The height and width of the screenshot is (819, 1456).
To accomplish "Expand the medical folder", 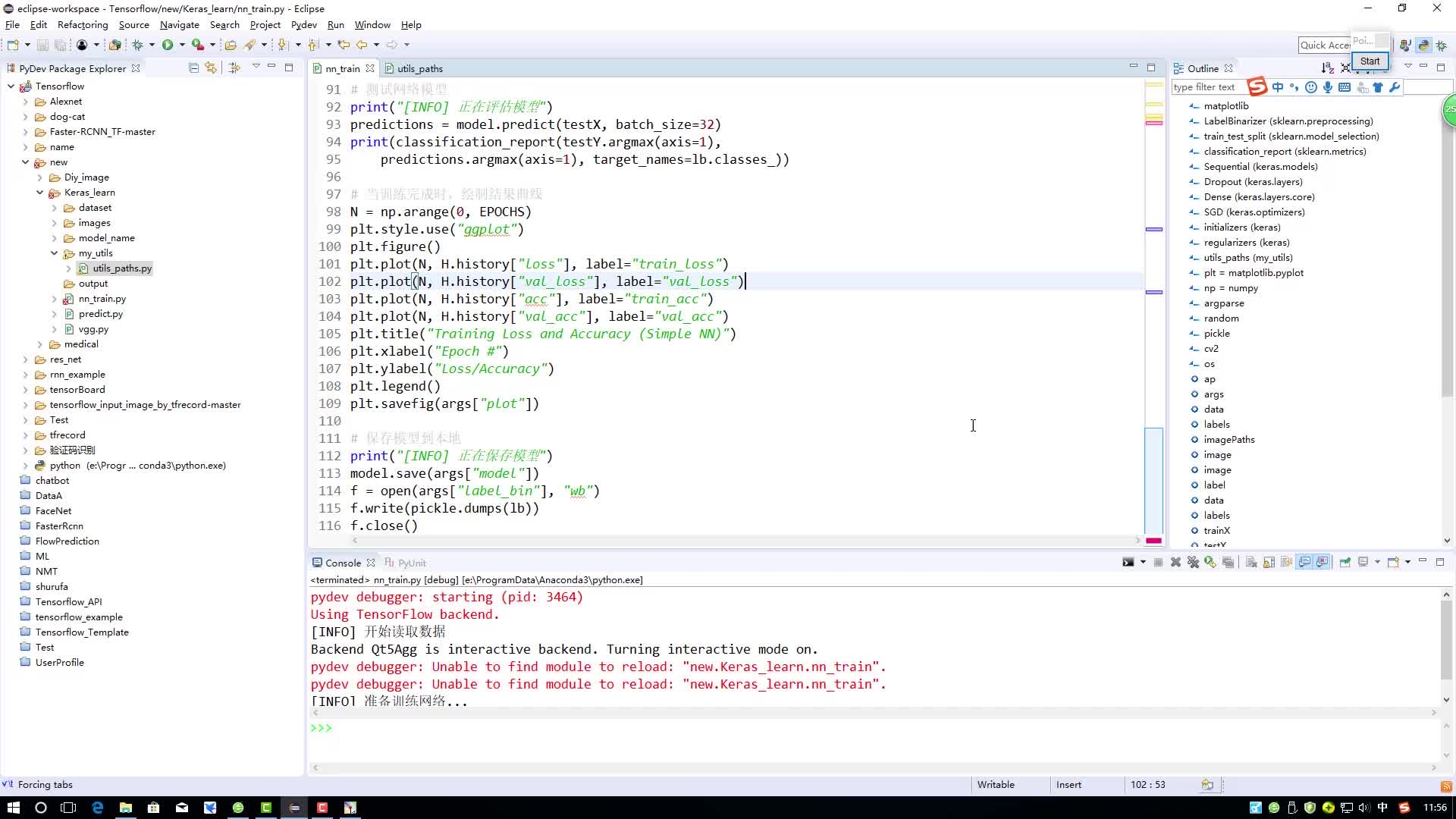I will coord(39,344).
